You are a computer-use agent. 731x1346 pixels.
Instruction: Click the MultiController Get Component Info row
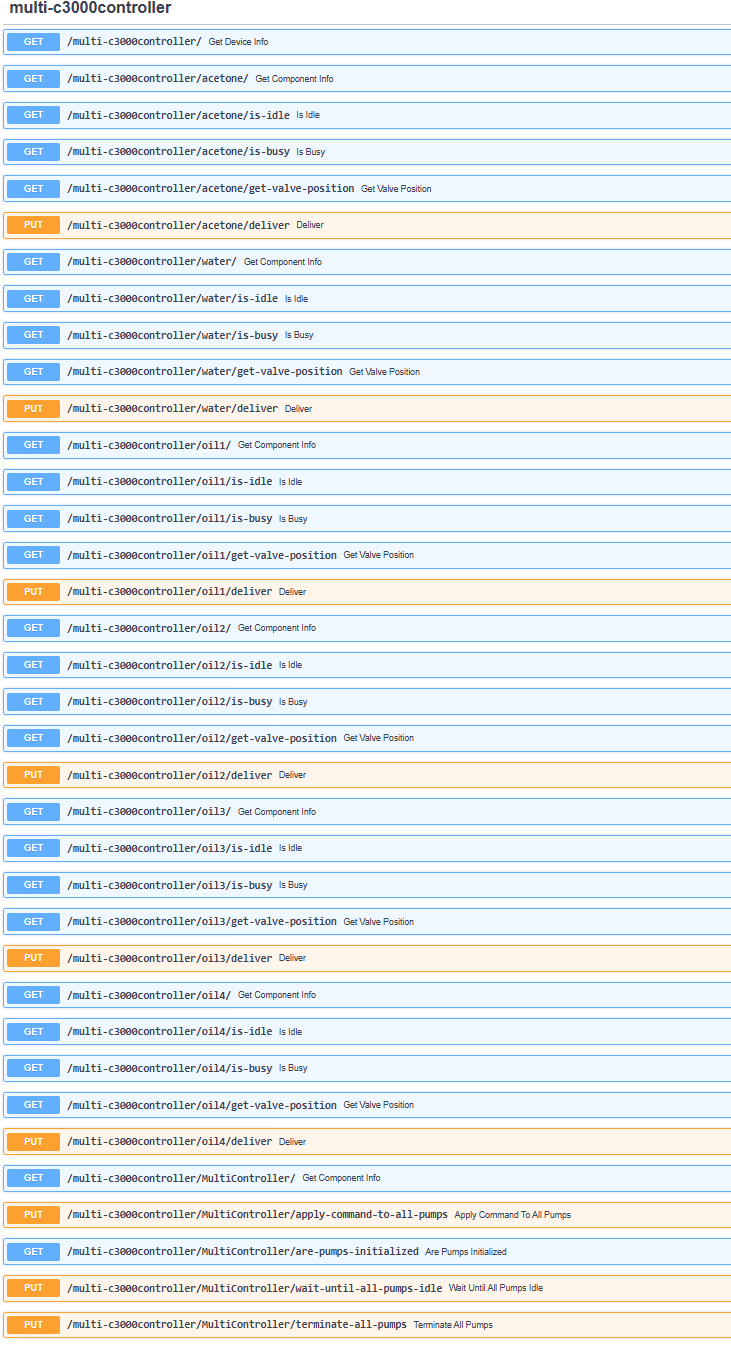tap(367, 1178)
